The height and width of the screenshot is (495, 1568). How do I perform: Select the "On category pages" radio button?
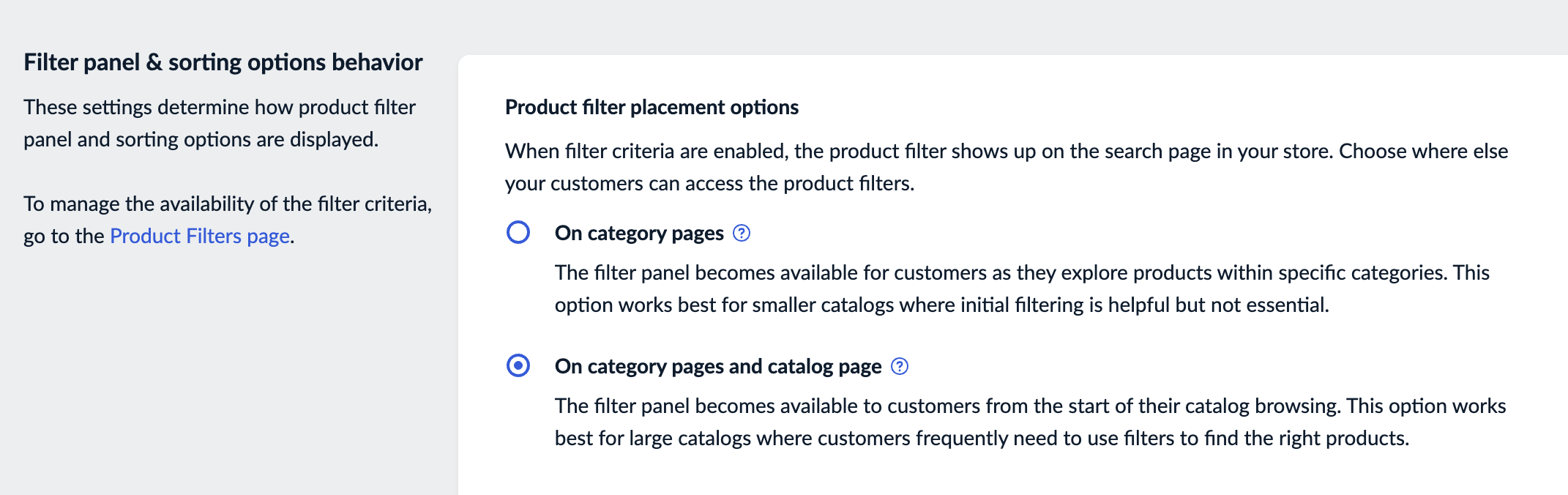coord(518,233)
